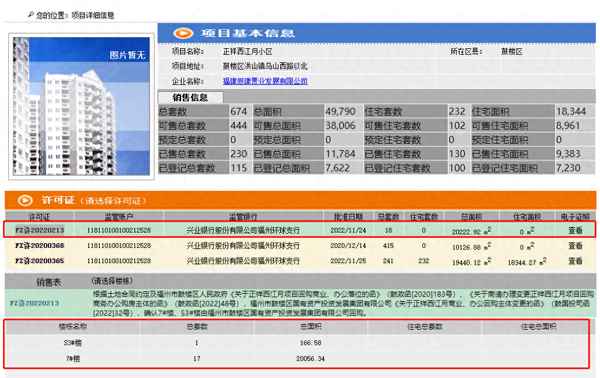
Task: Click the orange play icon beside 项目基本信息
Action: 183,33
